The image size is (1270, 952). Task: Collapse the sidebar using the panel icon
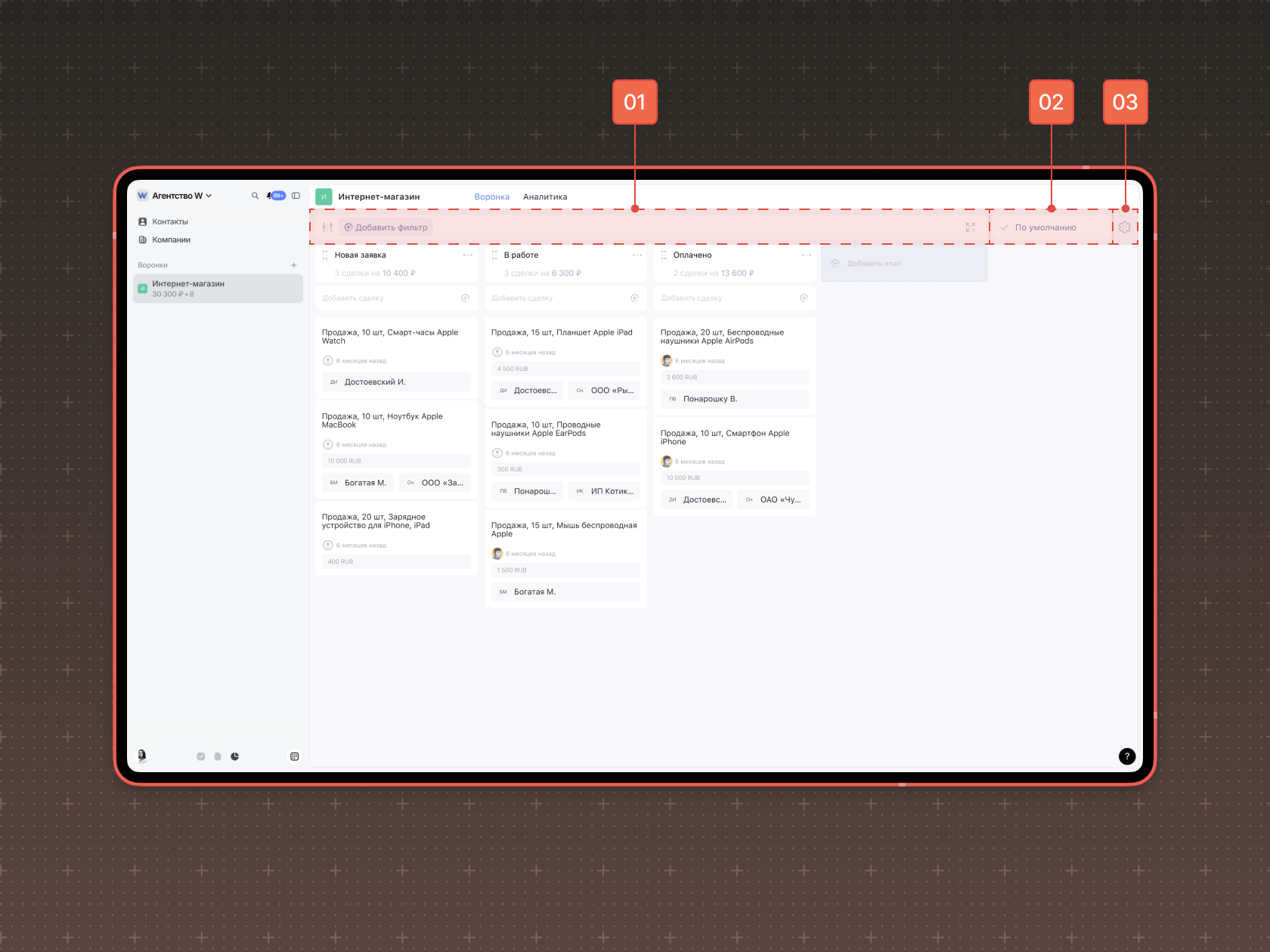pos(296,196)
